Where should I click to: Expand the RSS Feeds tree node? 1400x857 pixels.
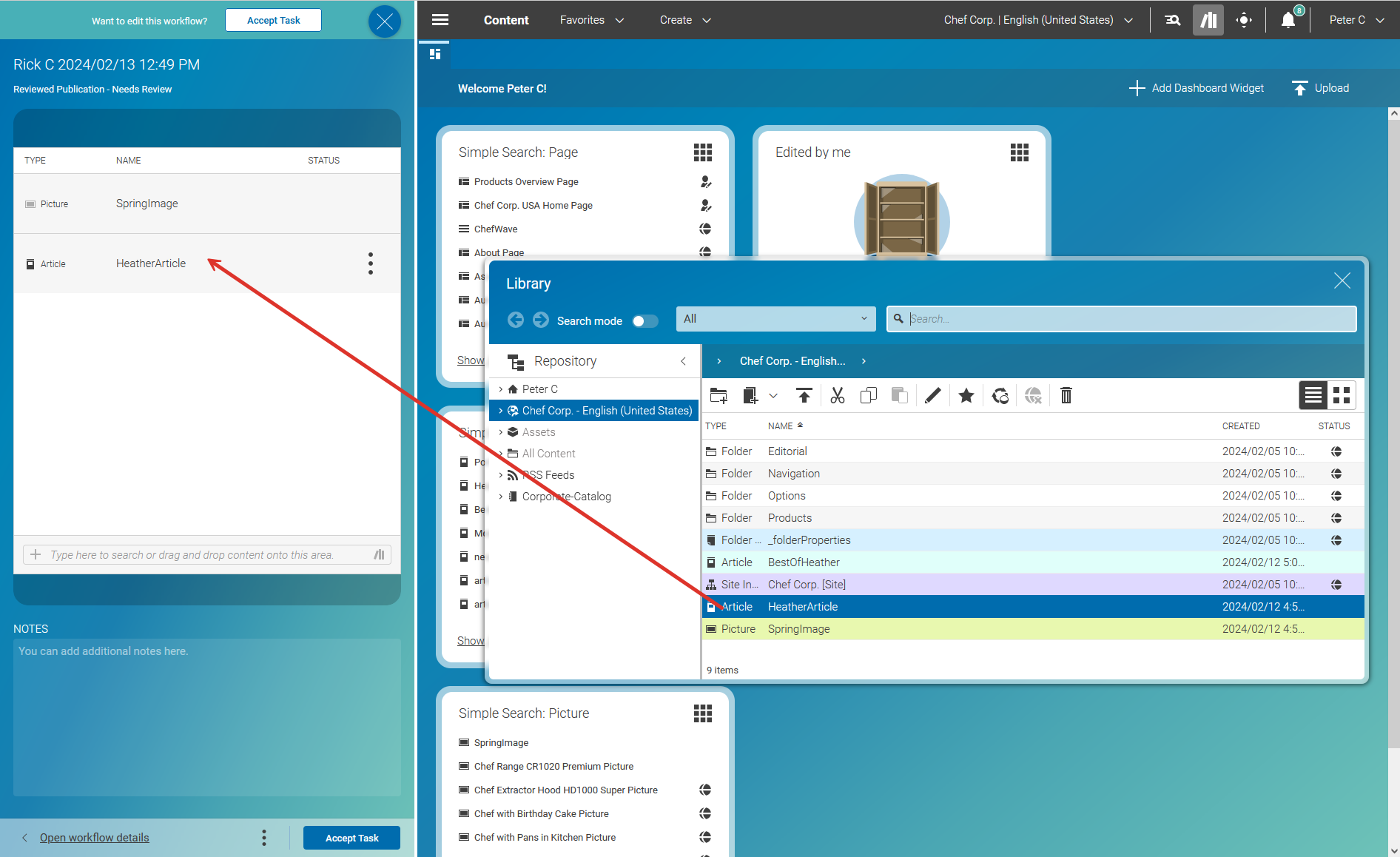point(502,474)
